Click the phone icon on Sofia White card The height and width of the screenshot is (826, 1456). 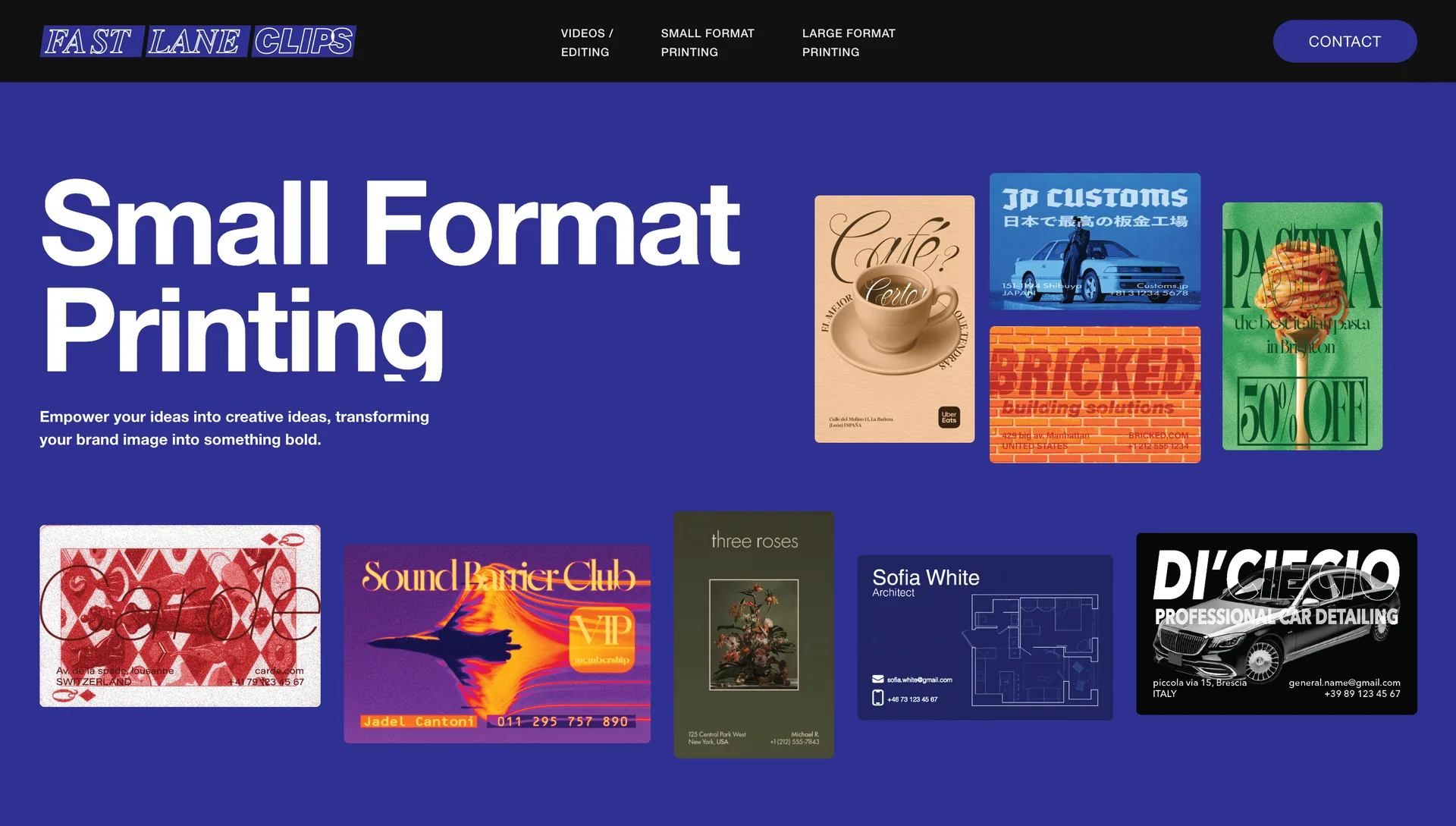[878, 698]
